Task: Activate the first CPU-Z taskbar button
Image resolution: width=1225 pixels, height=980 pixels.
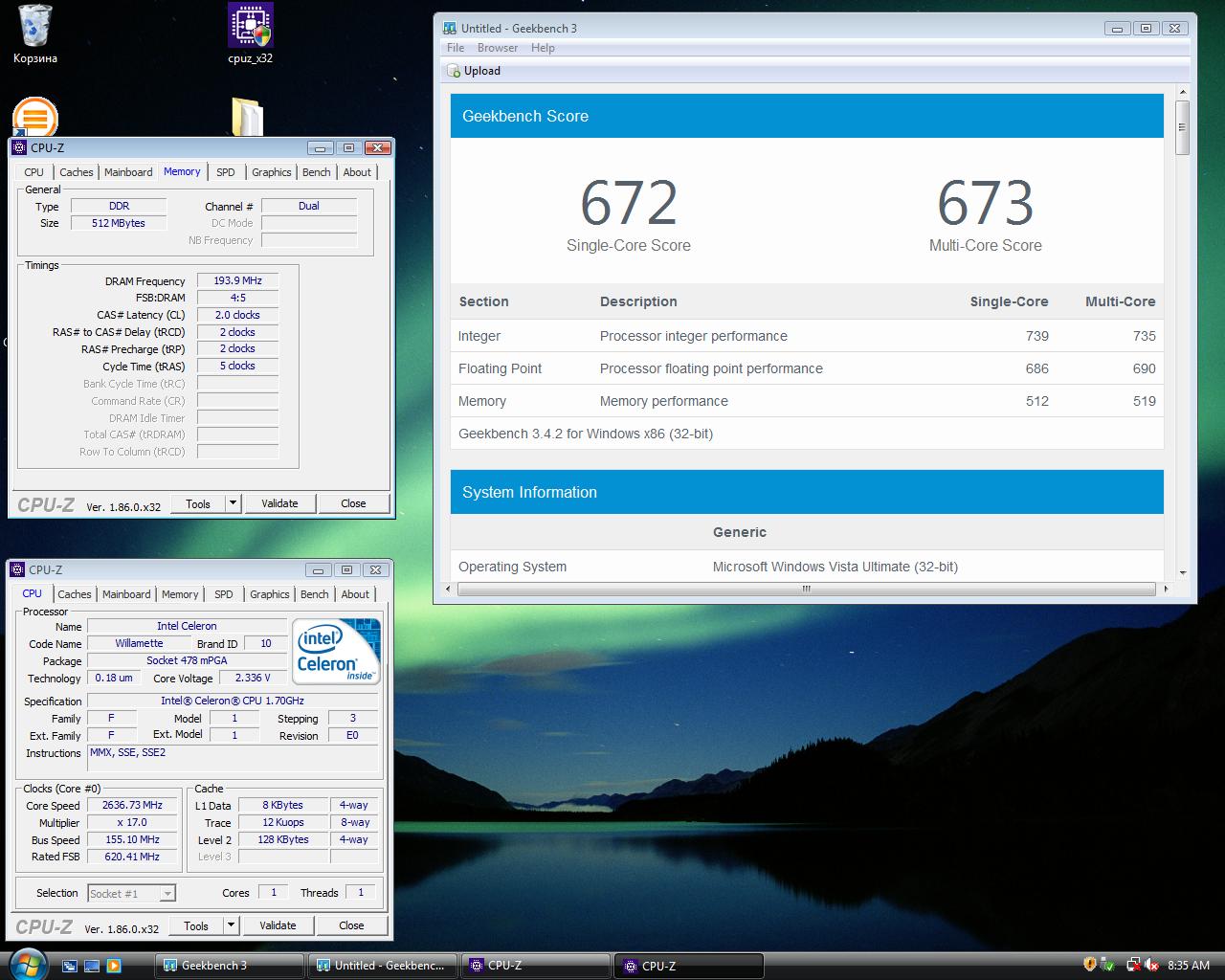Action: [x=536, y=966]
